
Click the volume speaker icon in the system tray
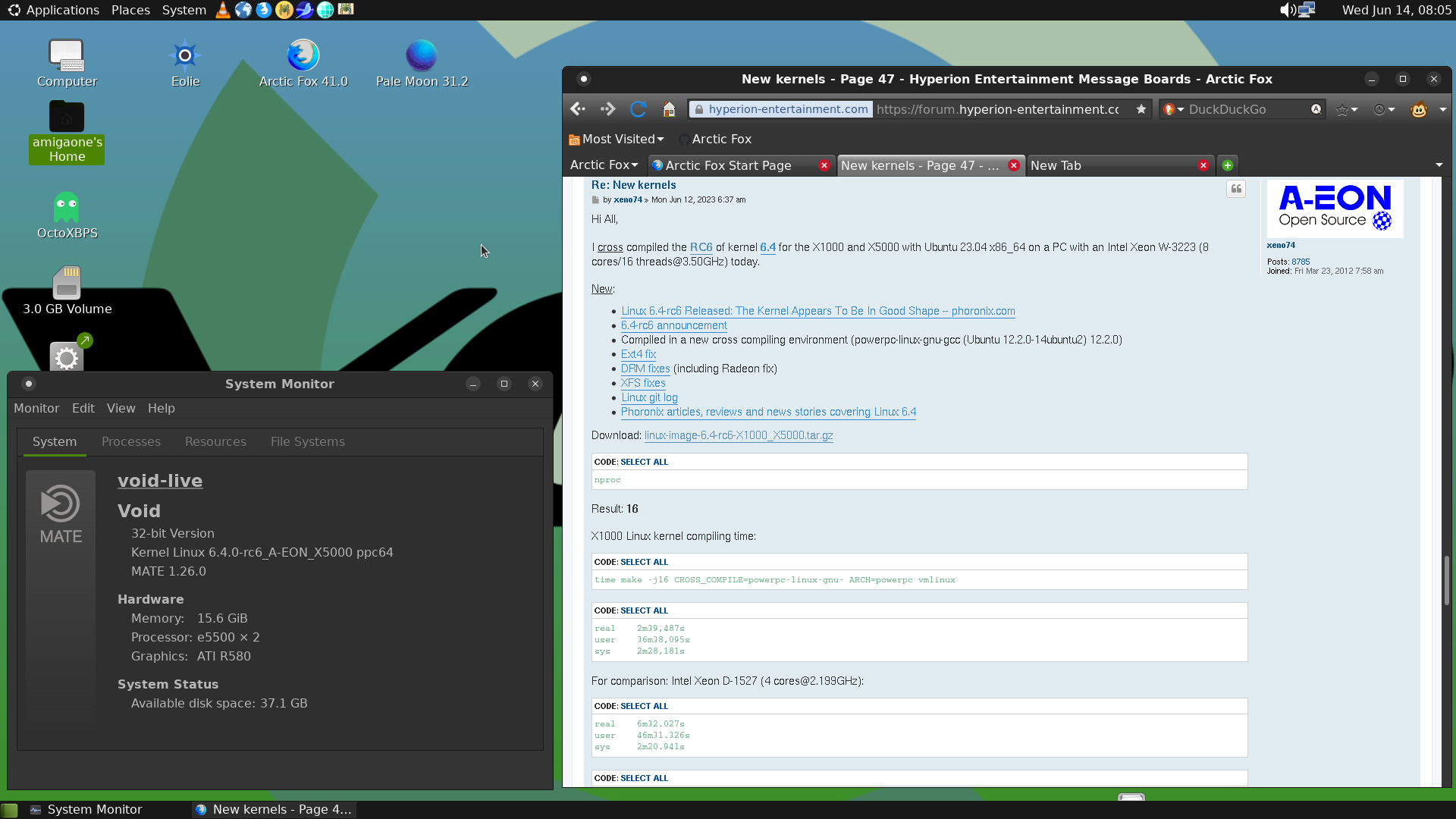pos(1287,10)
